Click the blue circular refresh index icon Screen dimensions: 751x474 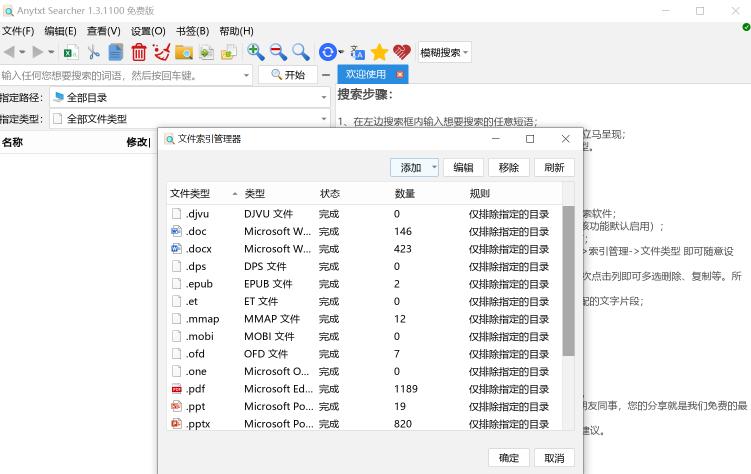[x=328, y=52]
